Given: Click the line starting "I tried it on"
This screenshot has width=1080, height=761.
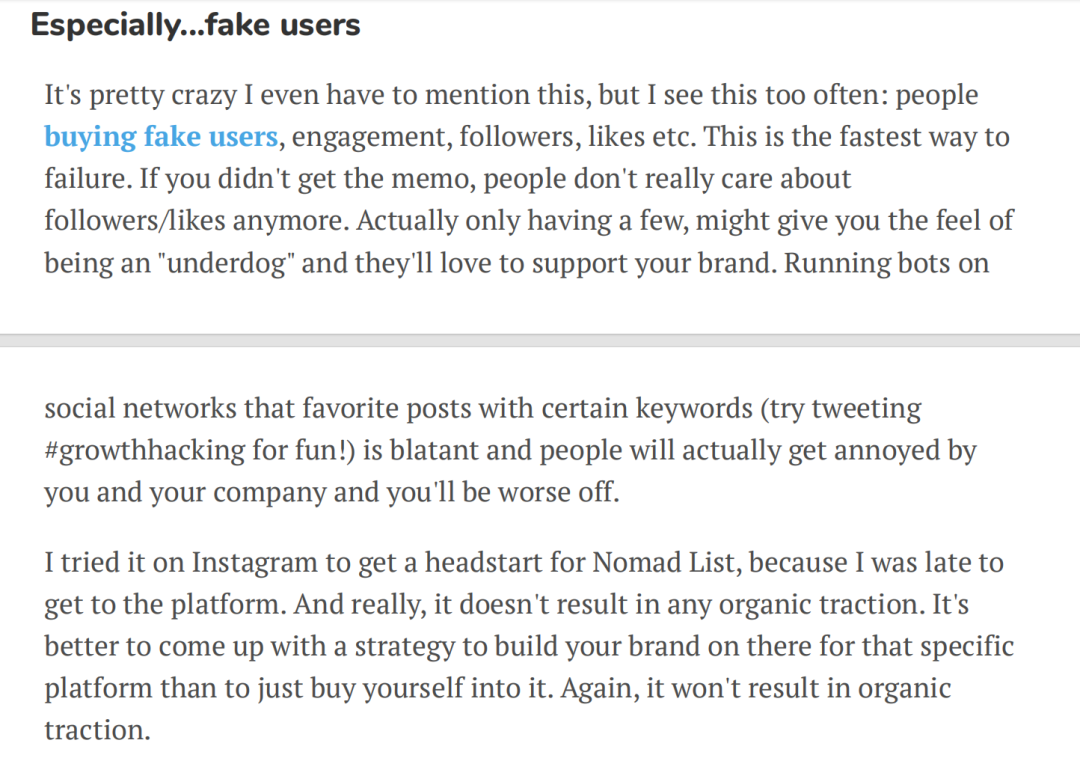Looking at the screenshot, I should 524,563.
